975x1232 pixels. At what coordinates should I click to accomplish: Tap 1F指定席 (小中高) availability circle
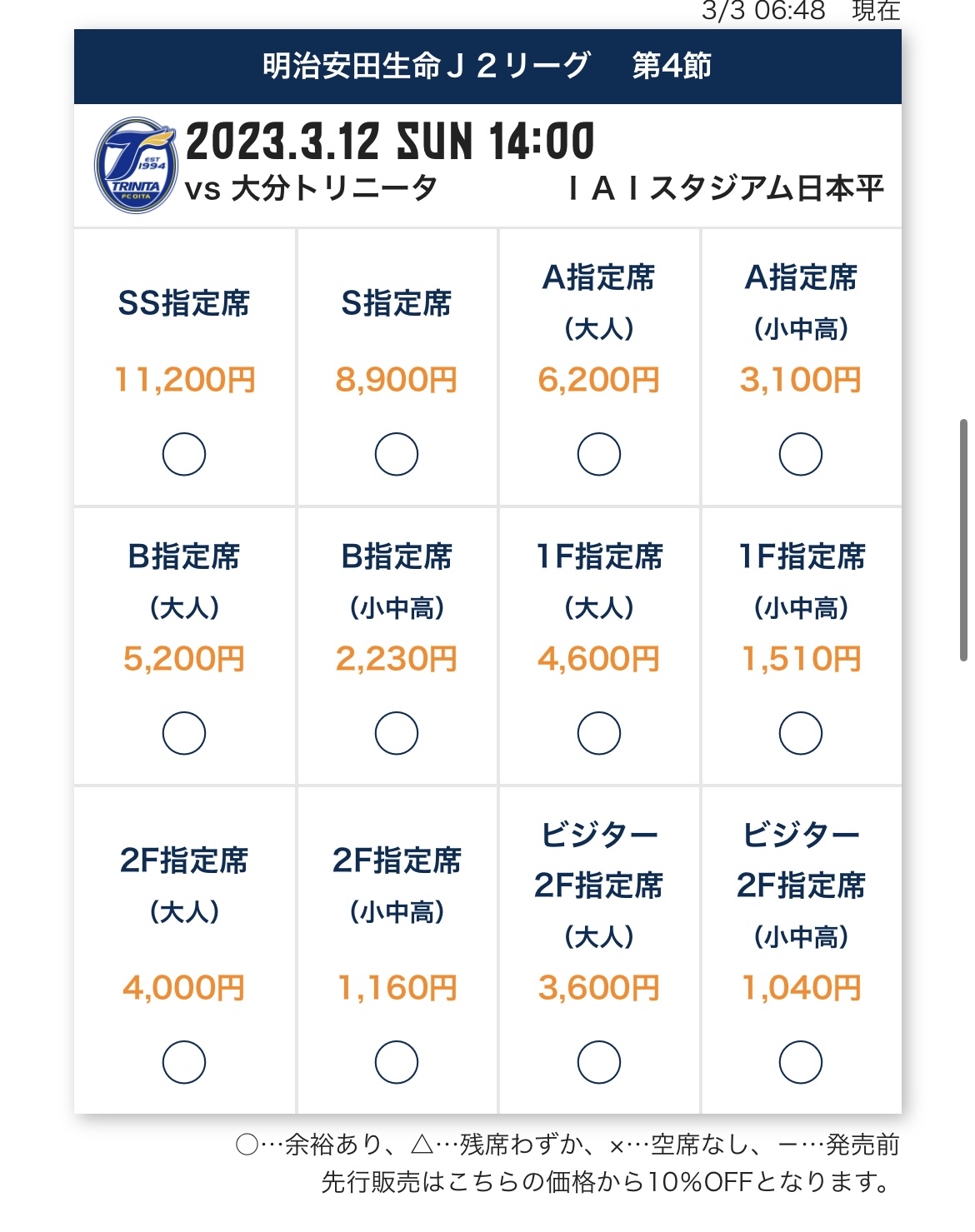point(801,733)
